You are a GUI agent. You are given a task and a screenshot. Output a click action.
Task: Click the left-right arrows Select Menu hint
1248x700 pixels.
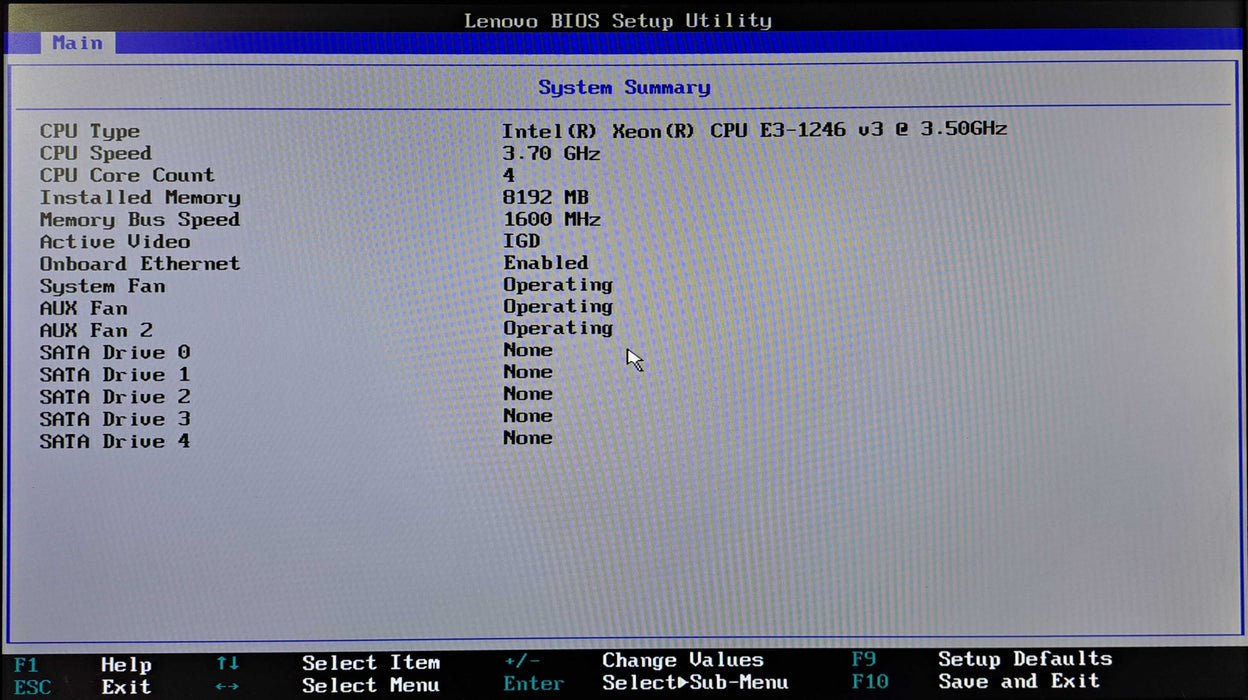click(328, 686)
